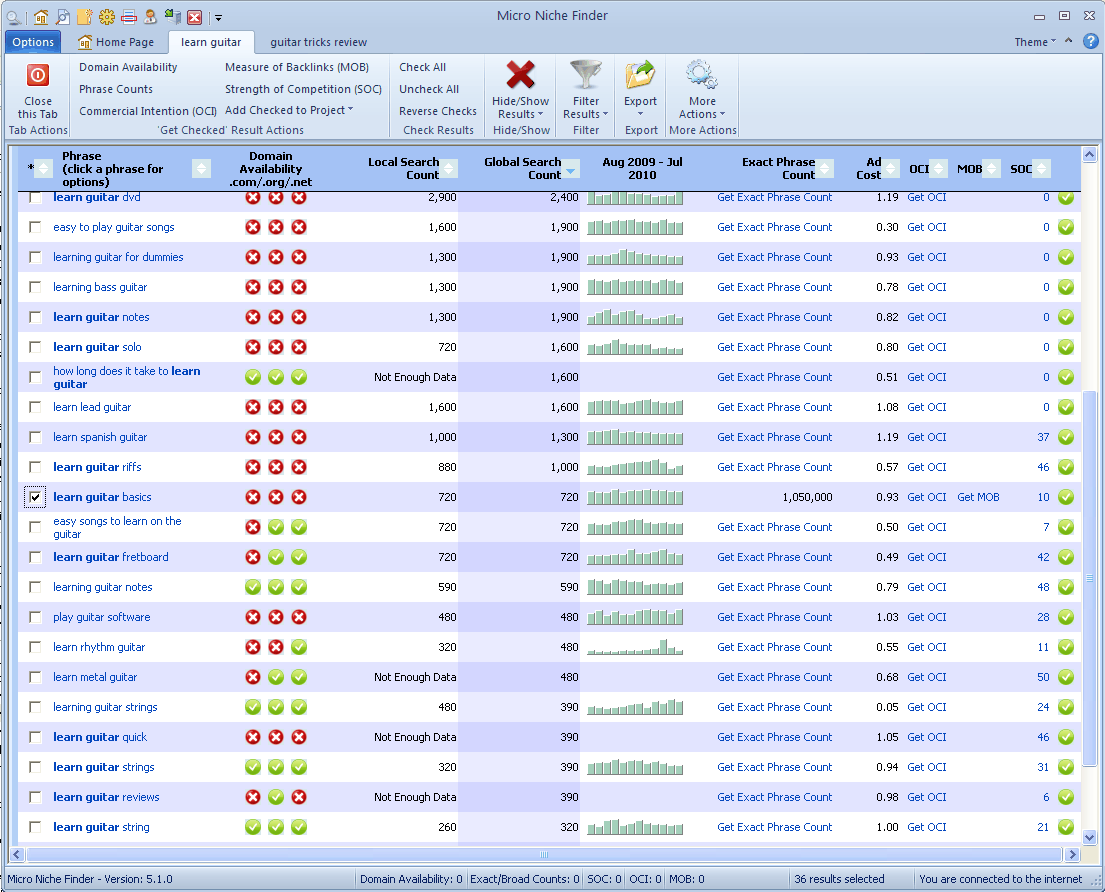The height and width of the screenshot is (892, 1105).
Task: Check the learning bass guitar checkbox
Action: click(35, 287)
